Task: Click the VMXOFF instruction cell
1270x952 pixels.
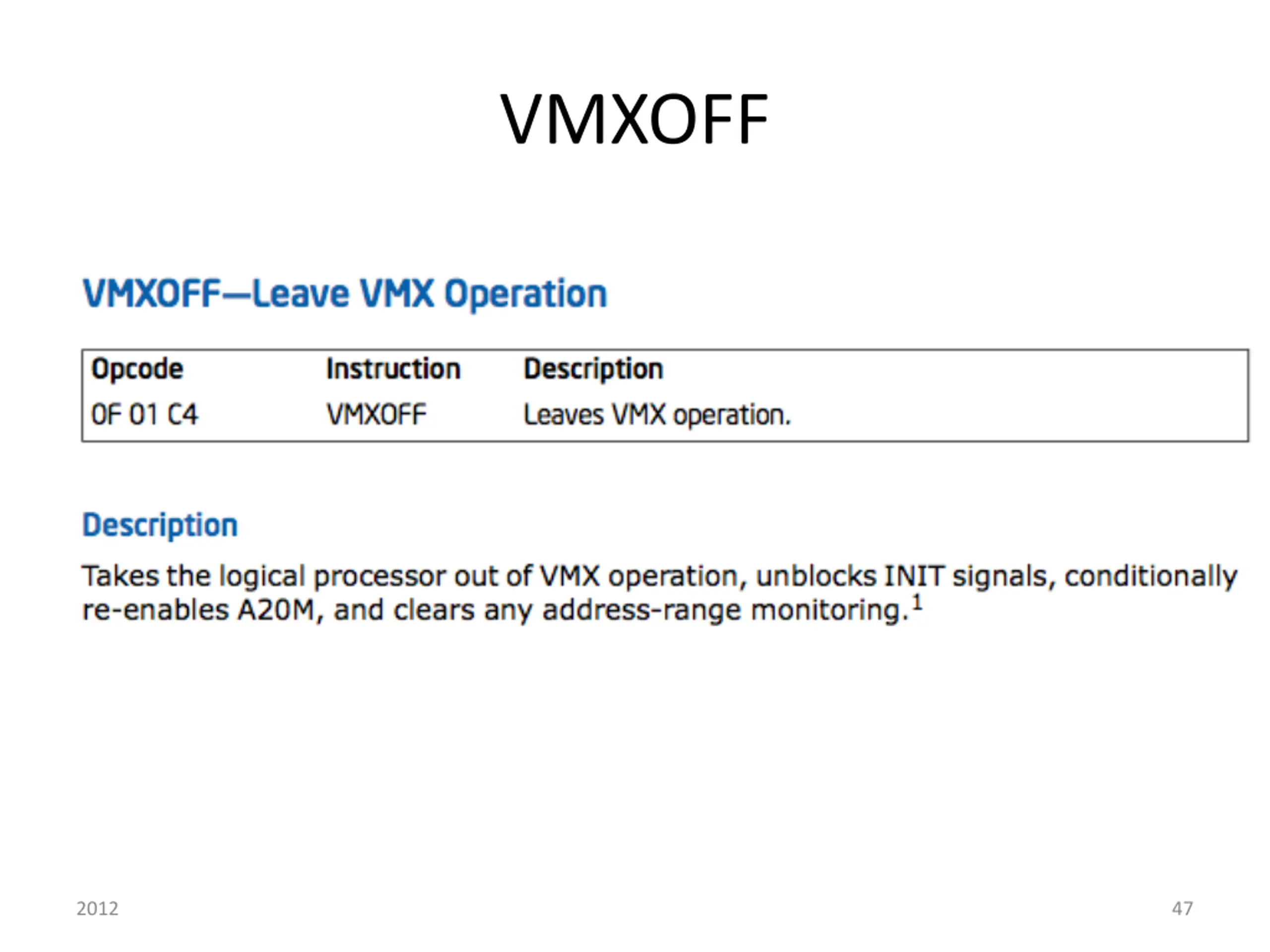Action: pyautogui.click(x=376, y=415)
